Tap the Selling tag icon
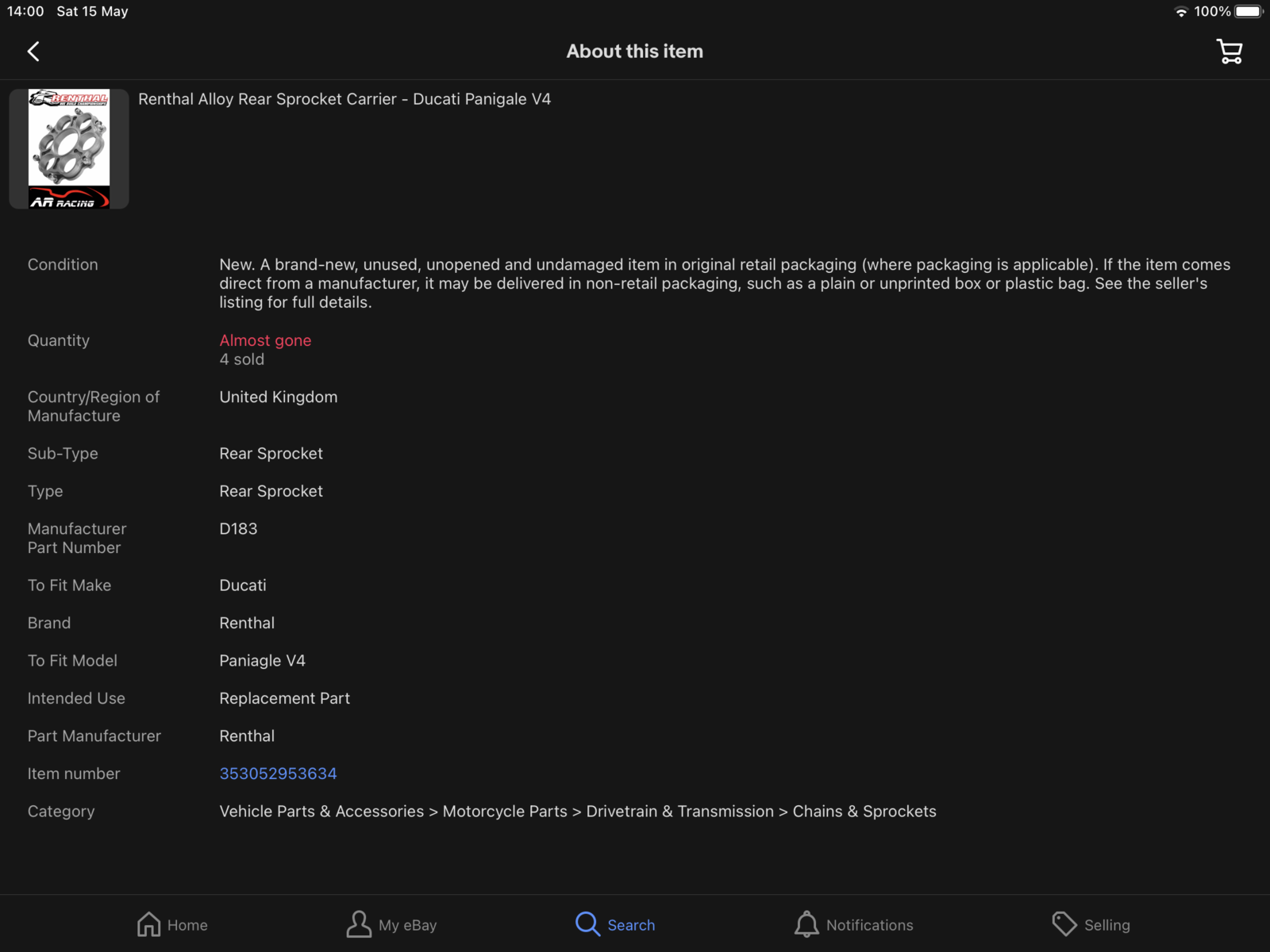 point(1064,924)
